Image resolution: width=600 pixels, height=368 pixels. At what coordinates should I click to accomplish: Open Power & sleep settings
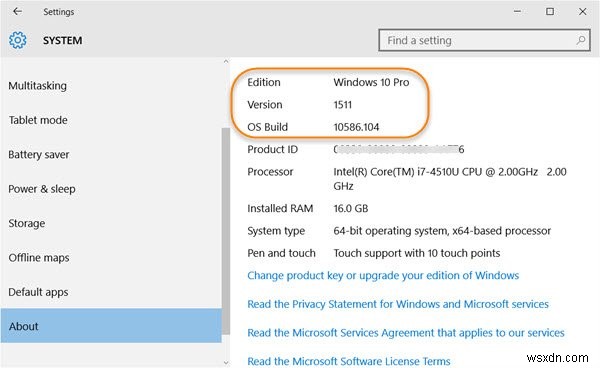point(42,189)
